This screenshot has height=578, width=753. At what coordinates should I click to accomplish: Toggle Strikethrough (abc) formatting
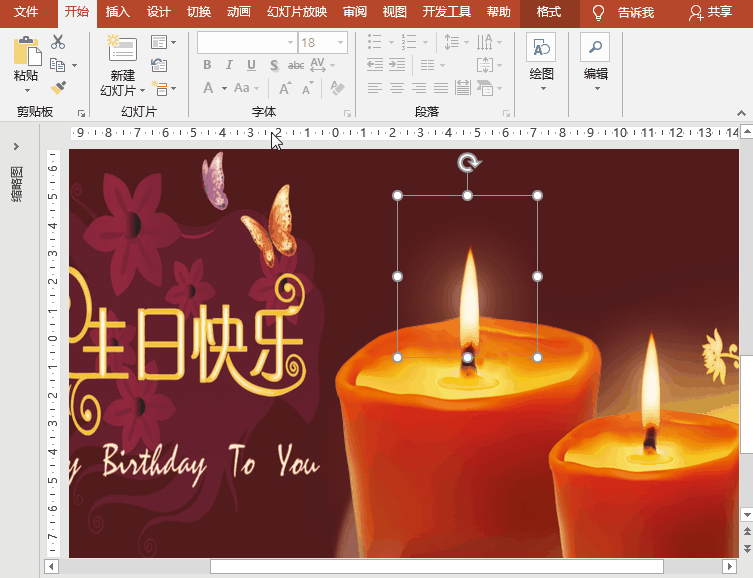pos(296,65)
